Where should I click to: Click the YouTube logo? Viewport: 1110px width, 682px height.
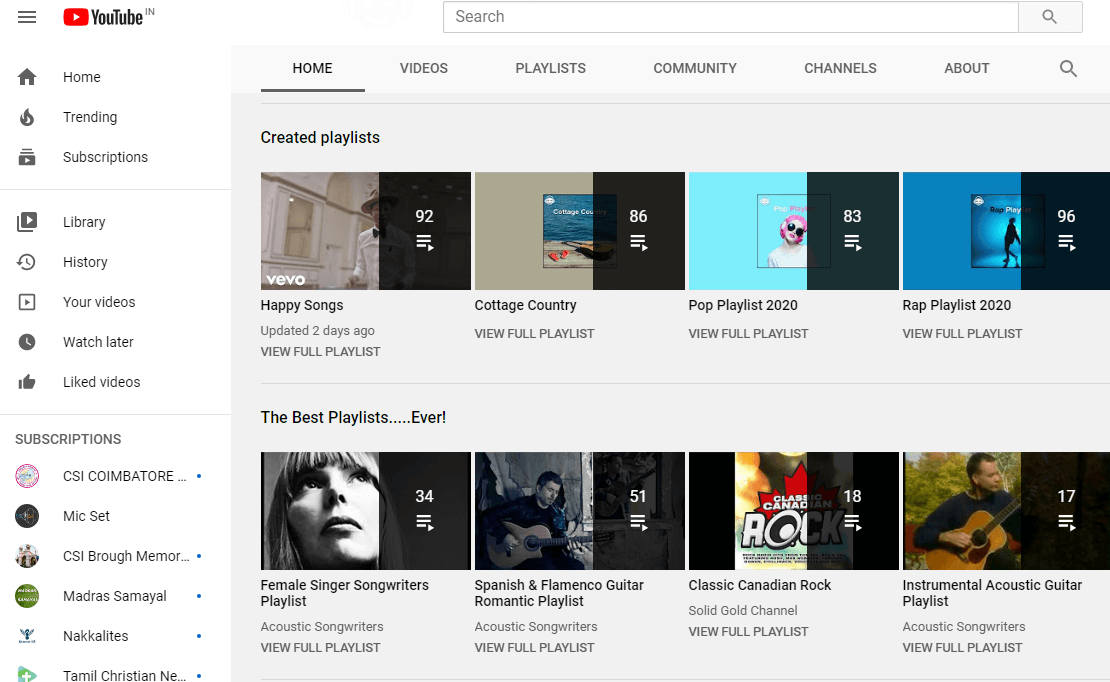point(103,17)
